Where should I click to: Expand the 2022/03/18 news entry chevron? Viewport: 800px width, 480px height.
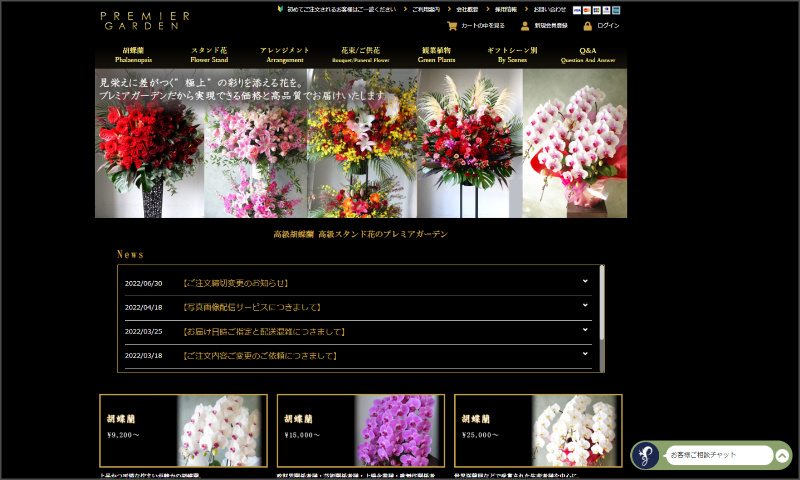click(x=585, y=353)
